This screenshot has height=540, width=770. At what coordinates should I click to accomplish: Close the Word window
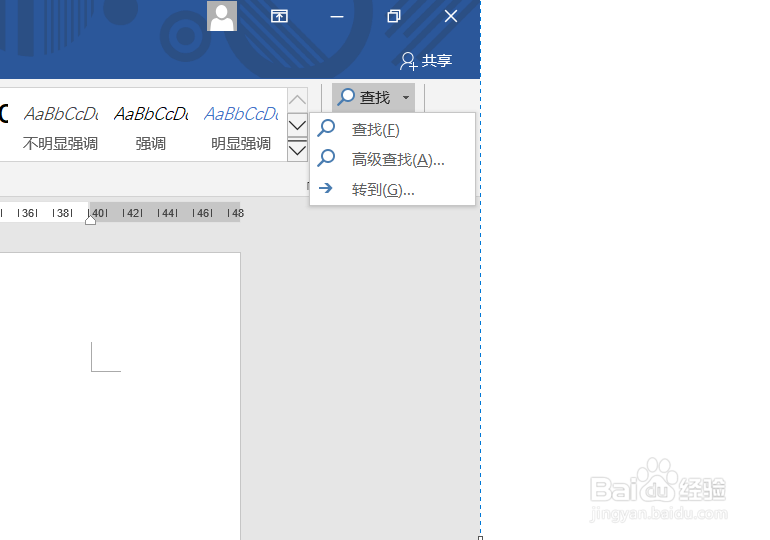coord(451,17)
